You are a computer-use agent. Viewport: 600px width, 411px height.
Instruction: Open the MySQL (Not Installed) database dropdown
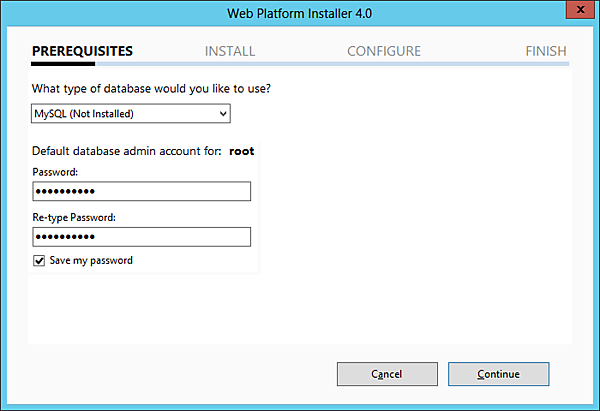pyautogui.click(x=130, y=114)
